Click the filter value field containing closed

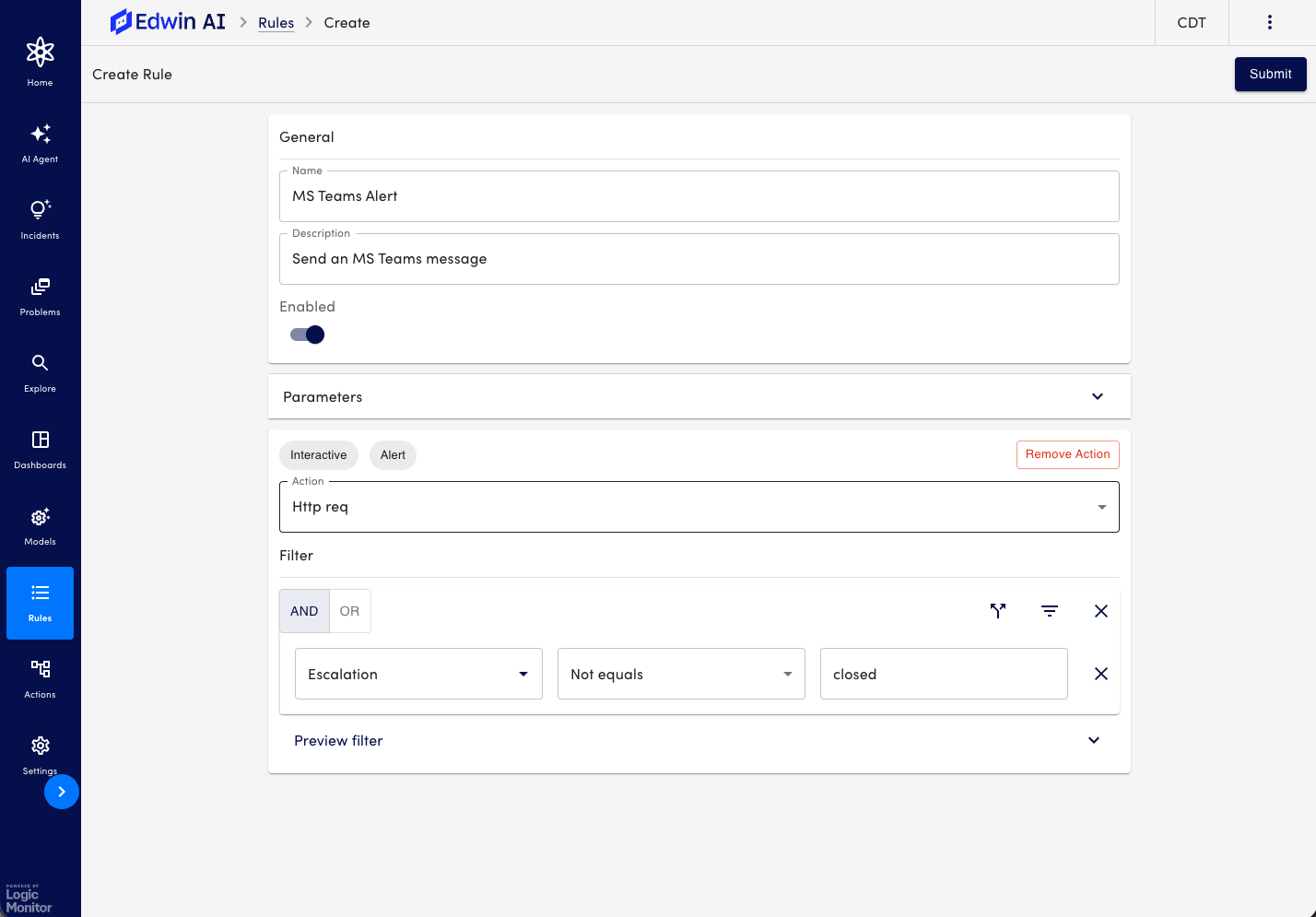[x=944, y=674]
